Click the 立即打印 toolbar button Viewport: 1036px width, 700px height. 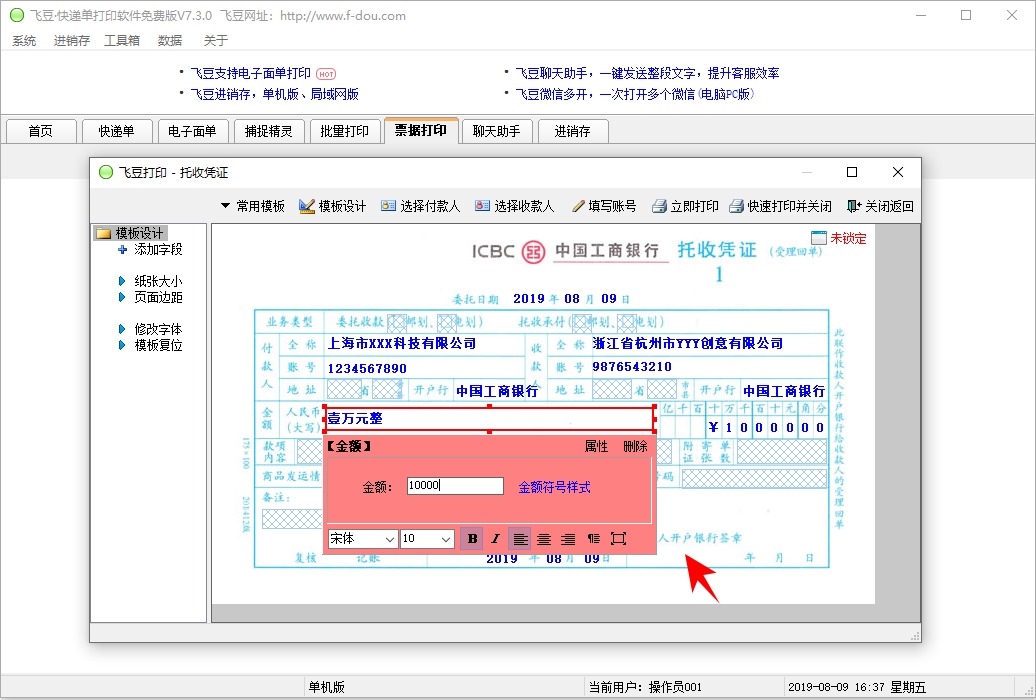point(685,206)
